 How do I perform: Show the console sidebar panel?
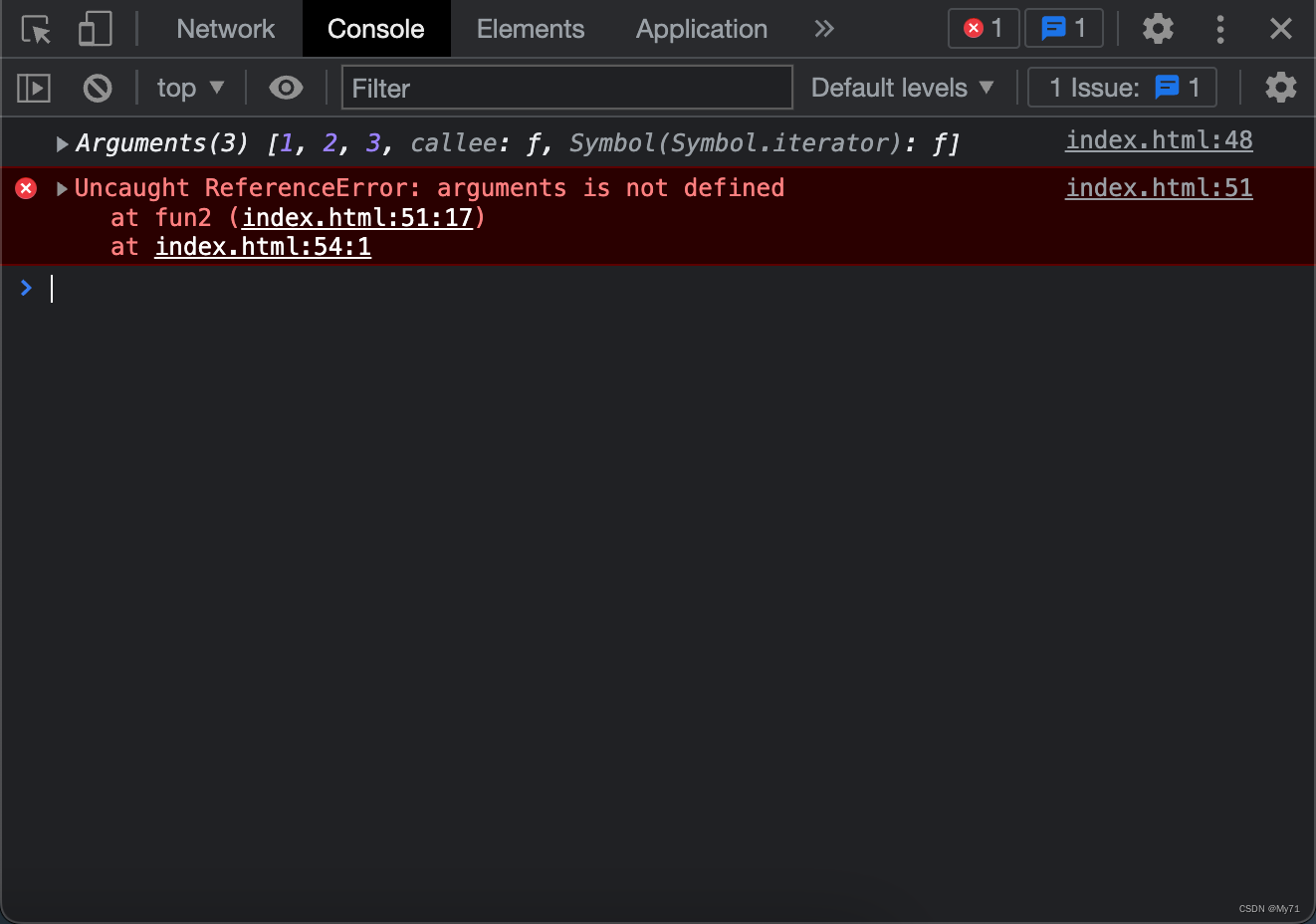(x=34, y=89)
